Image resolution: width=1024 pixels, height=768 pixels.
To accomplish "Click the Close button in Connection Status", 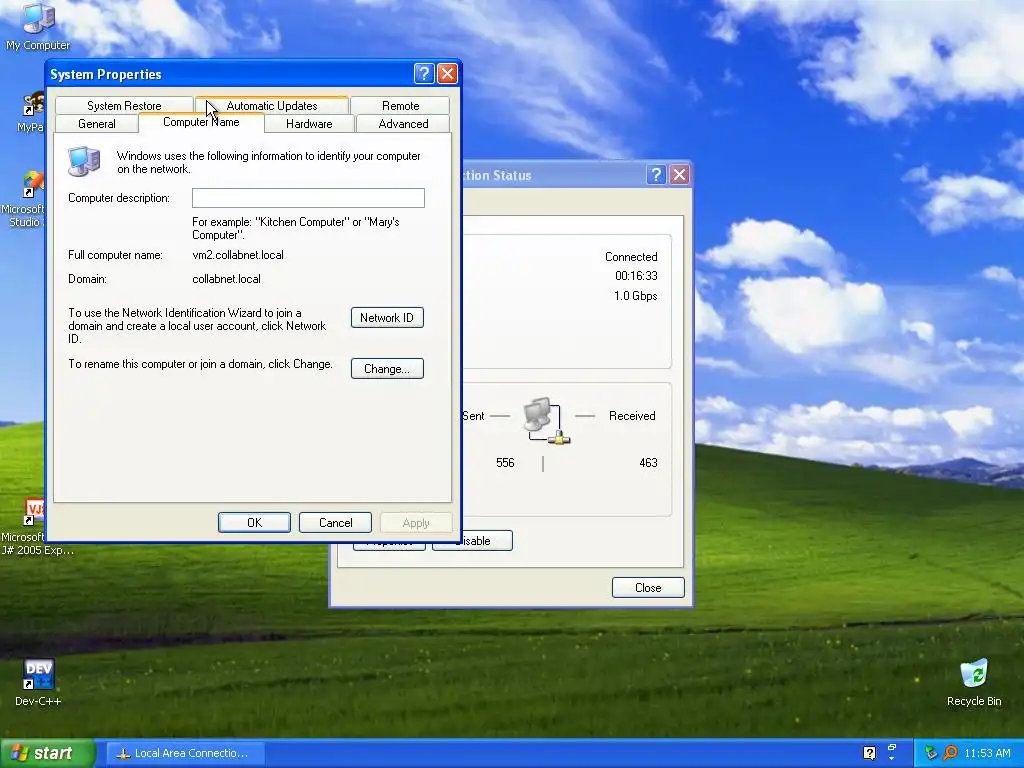I will 648,588.
